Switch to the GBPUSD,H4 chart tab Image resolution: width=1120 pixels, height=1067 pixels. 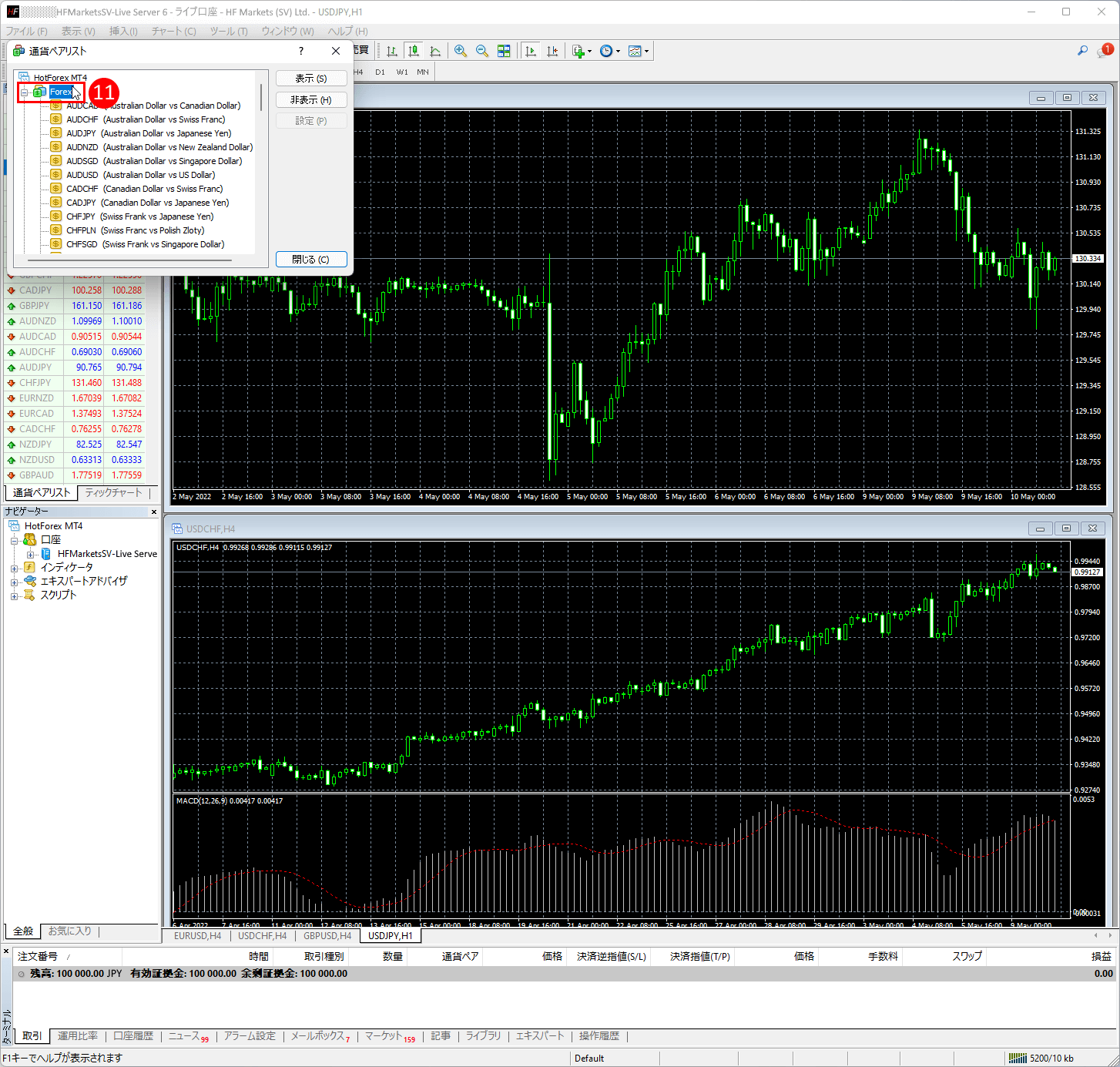(x=327, y=936)
